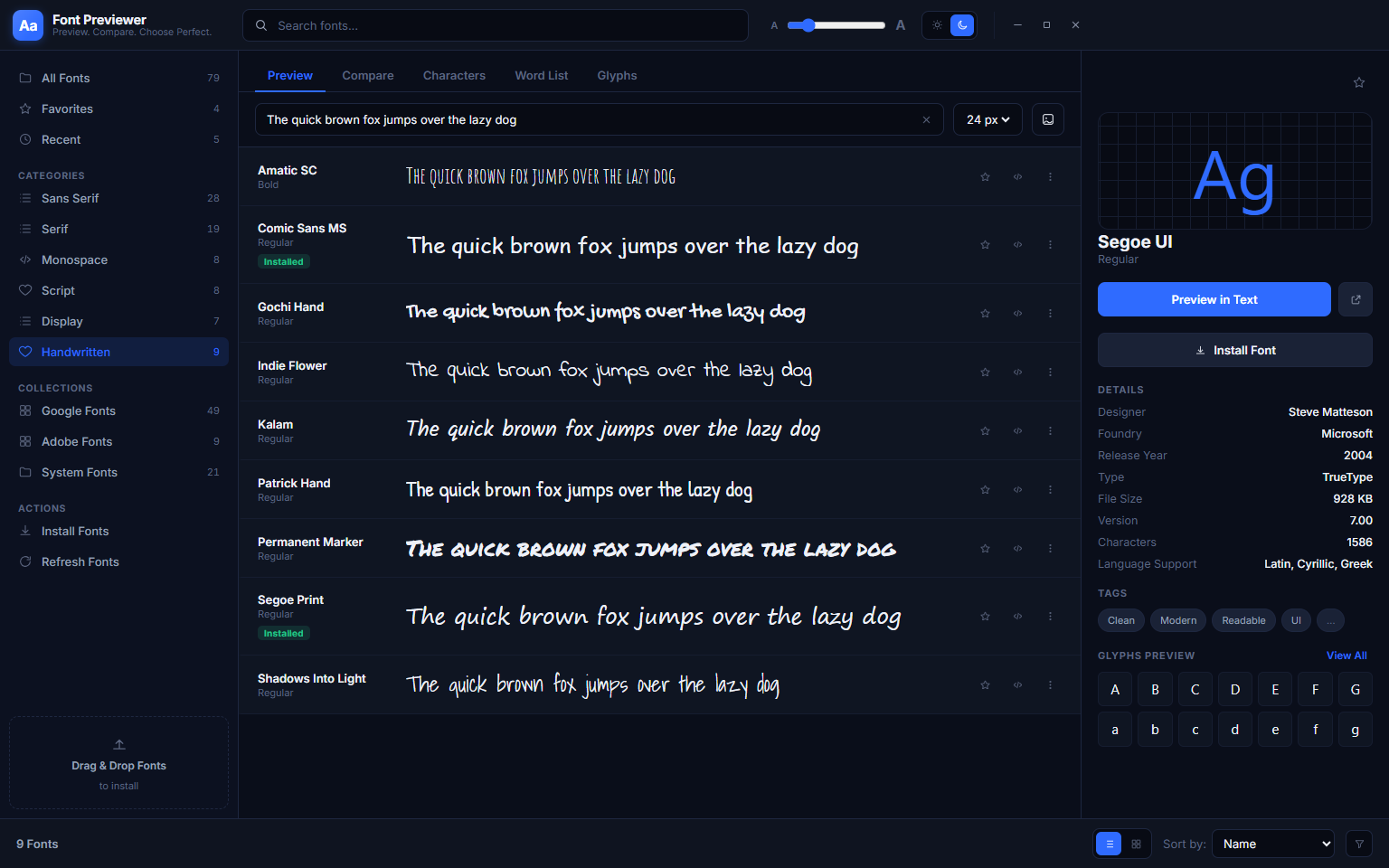
Task: Open the Google Fonts collection
Action: tap(118, 410)
